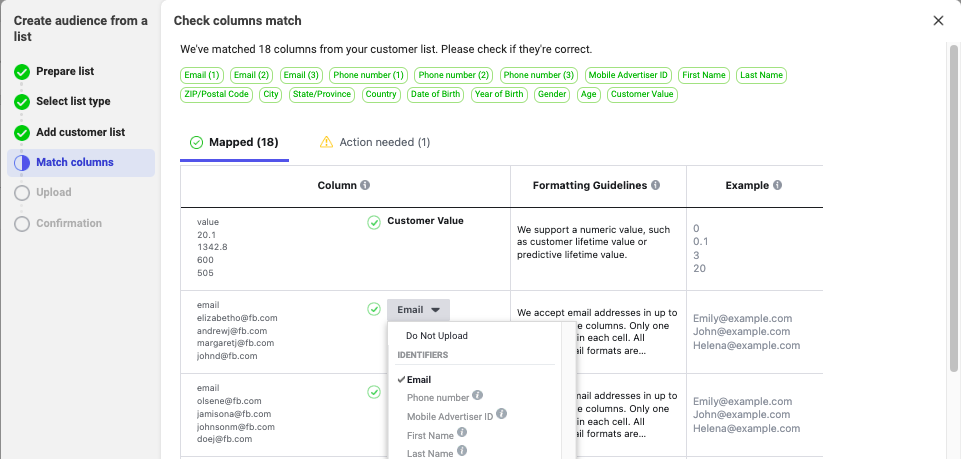
Task: Click the dialog vertical scrollbar
Action: (953, 200)
